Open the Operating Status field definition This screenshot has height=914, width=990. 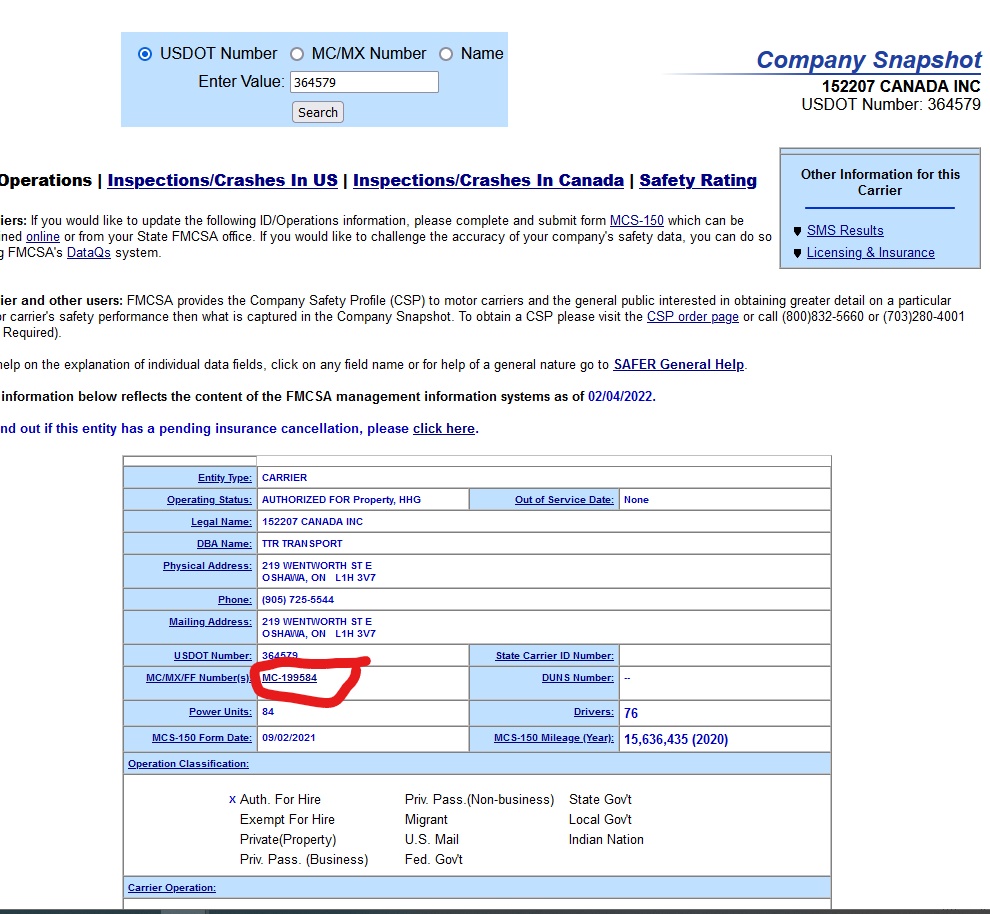coord(209,498)
